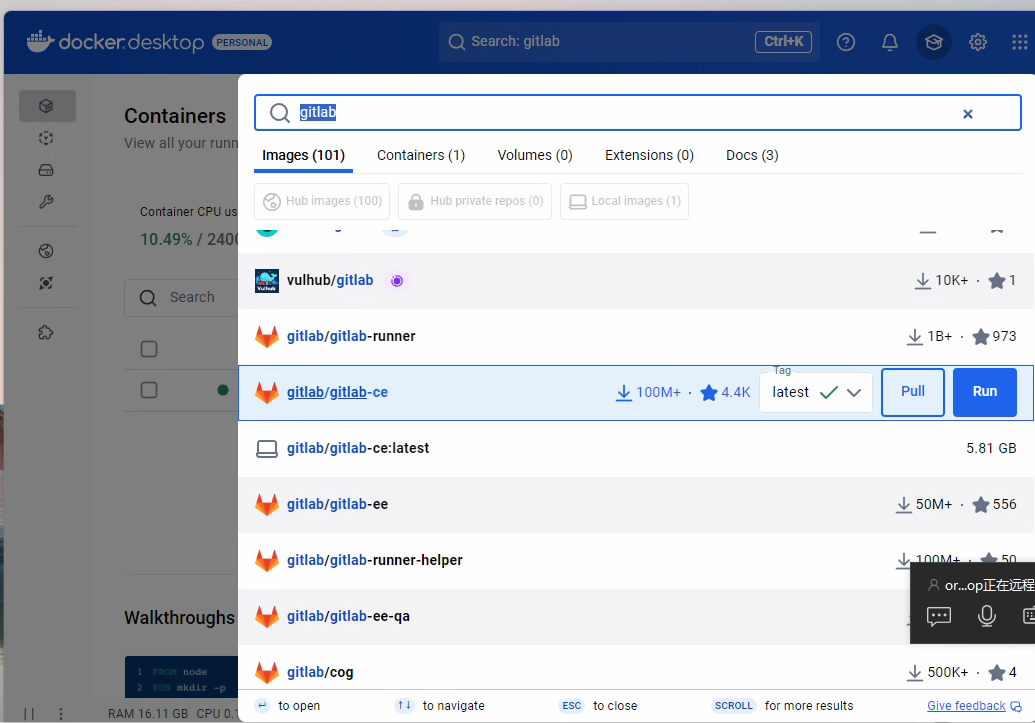Clear the gitlab search with the X
This screenshot has height=723, width=1035.
pos(968,114)
